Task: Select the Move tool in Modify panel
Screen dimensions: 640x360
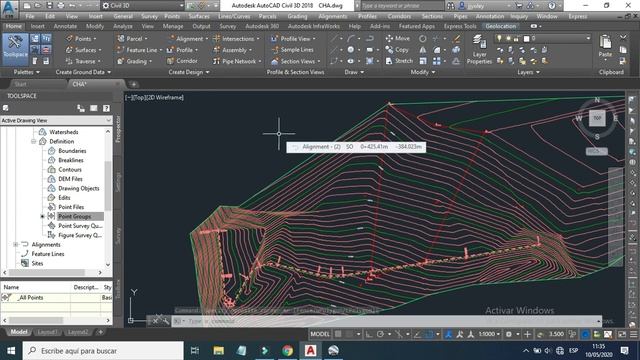Action: pos(398,38)
